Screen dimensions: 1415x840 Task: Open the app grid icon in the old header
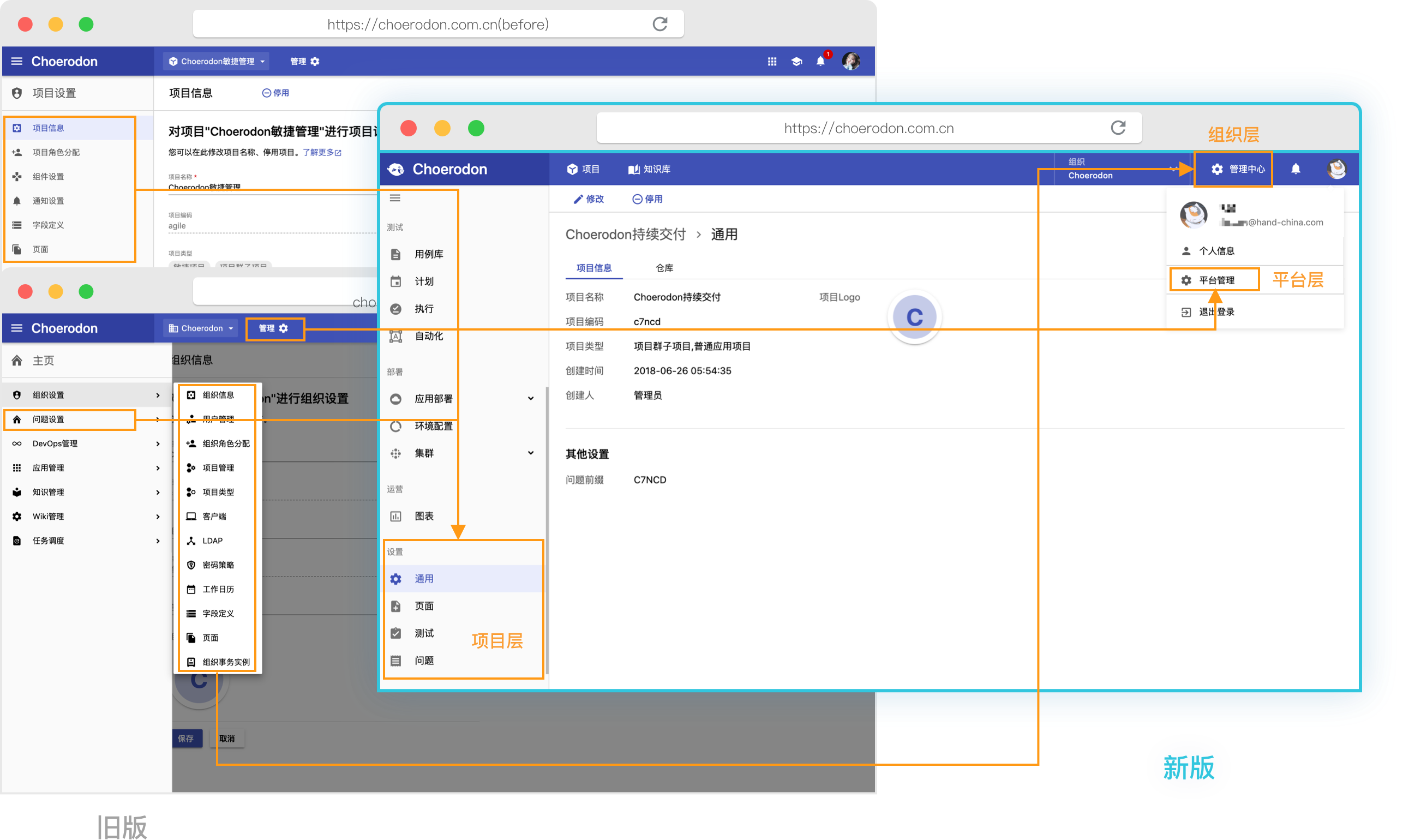[771, 61]
